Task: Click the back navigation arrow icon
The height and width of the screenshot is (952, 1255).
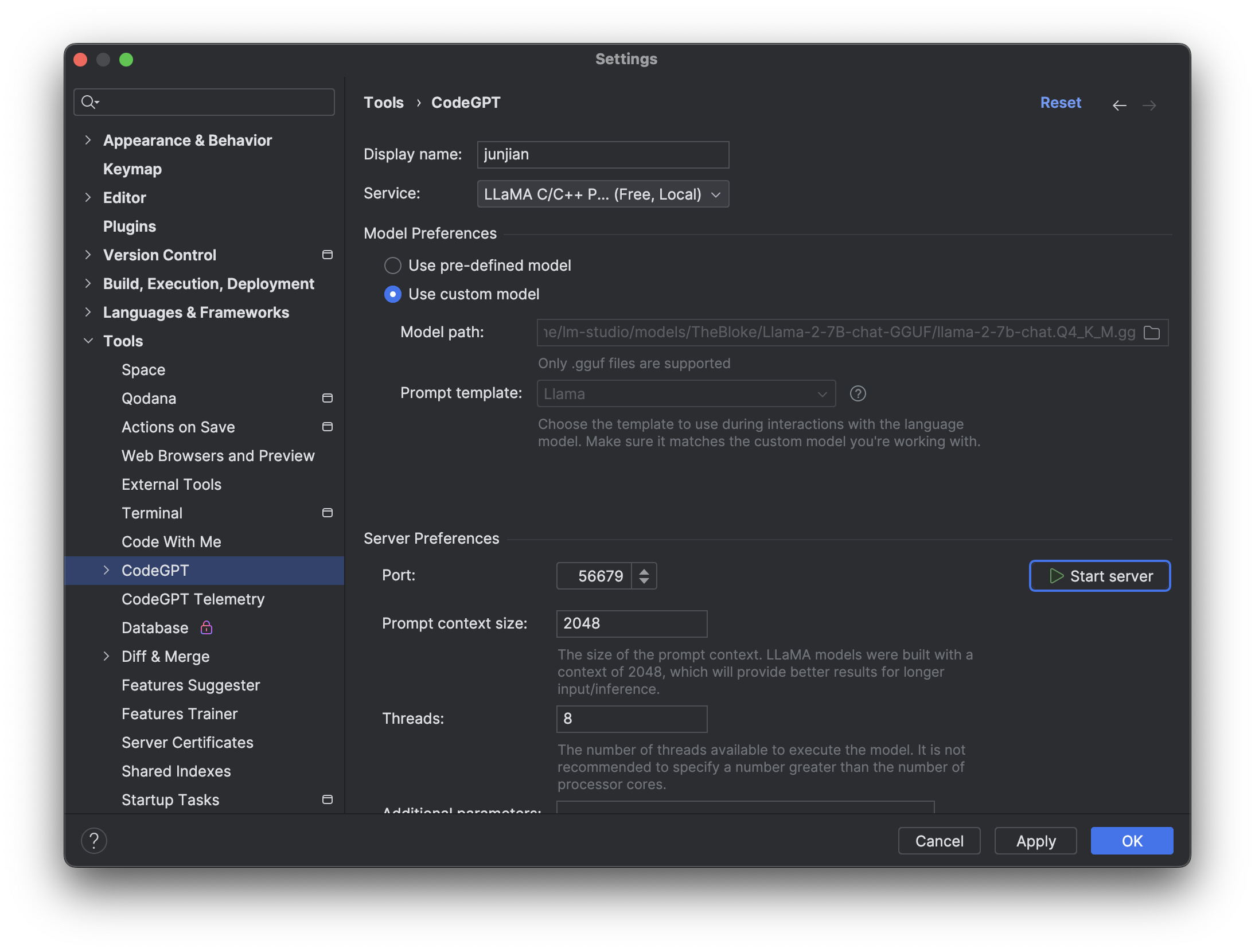Action: coord(1119,105)
